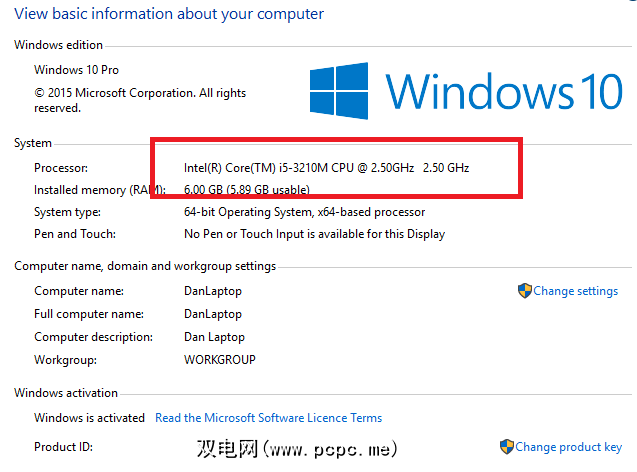Select the Windows 10 Pro edition text
The width and height of the screenshot is (637, 472).
76,70
